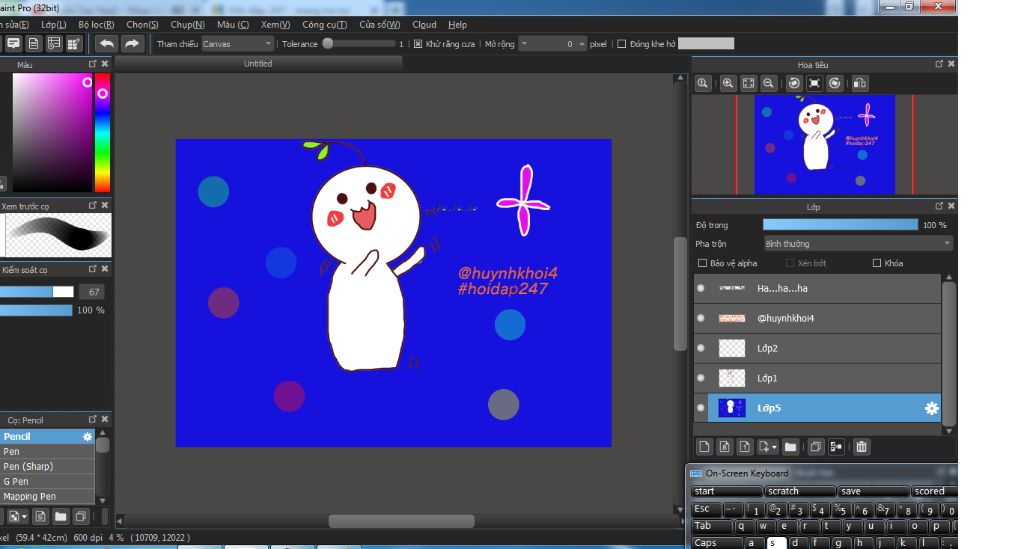
Task: Zoom out using the Hoa tiêu panel magnifier
Action: coord(769,84)
